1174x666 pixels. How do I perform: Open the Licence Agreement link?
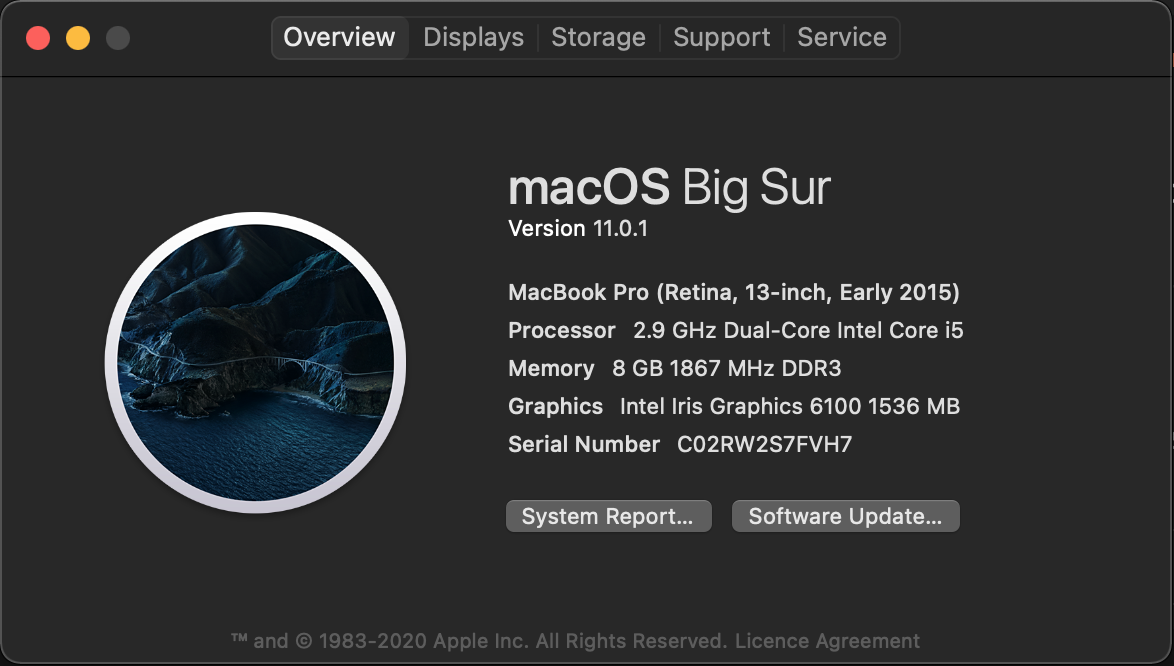point(827,641)
